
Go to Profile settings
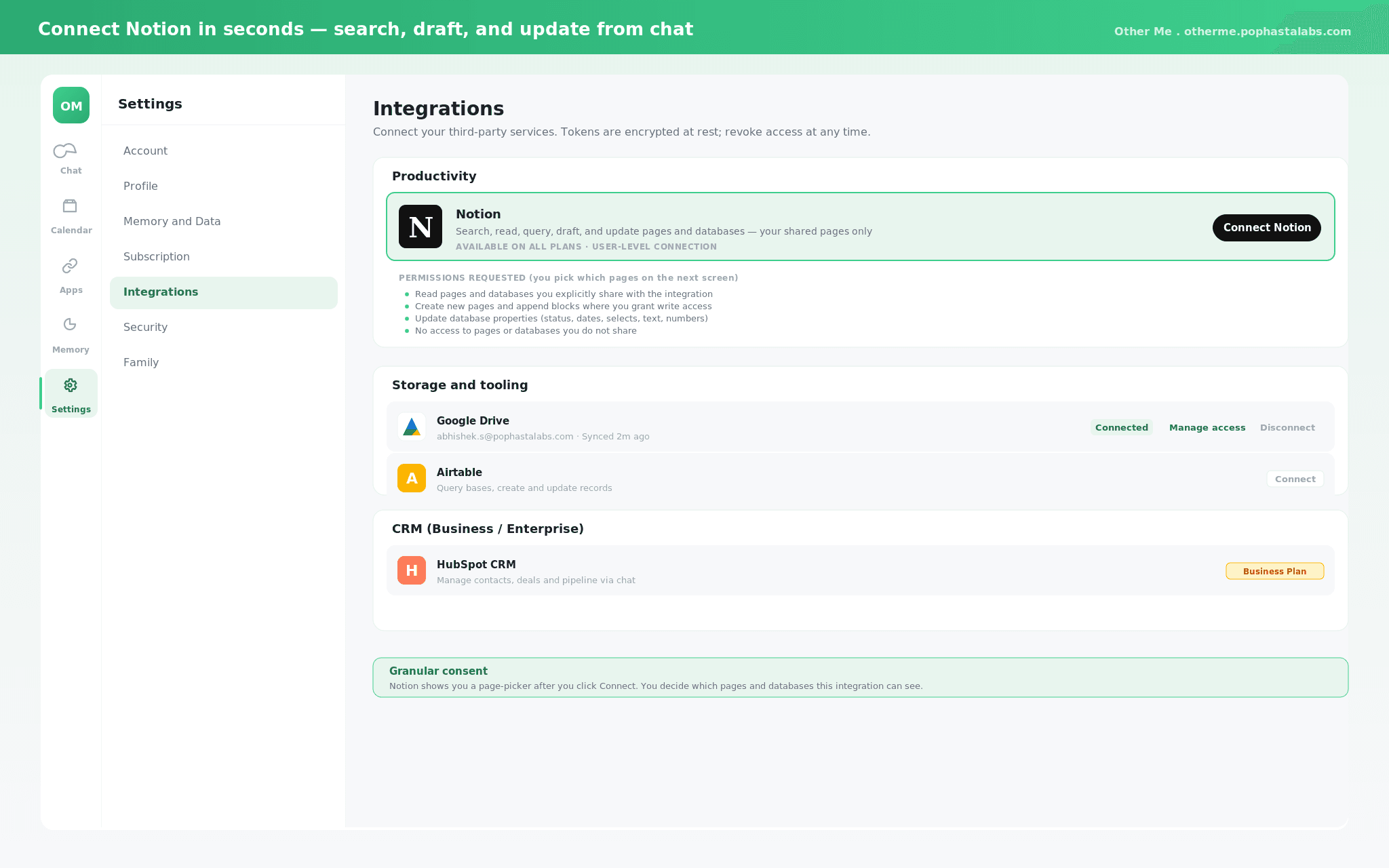224,186
